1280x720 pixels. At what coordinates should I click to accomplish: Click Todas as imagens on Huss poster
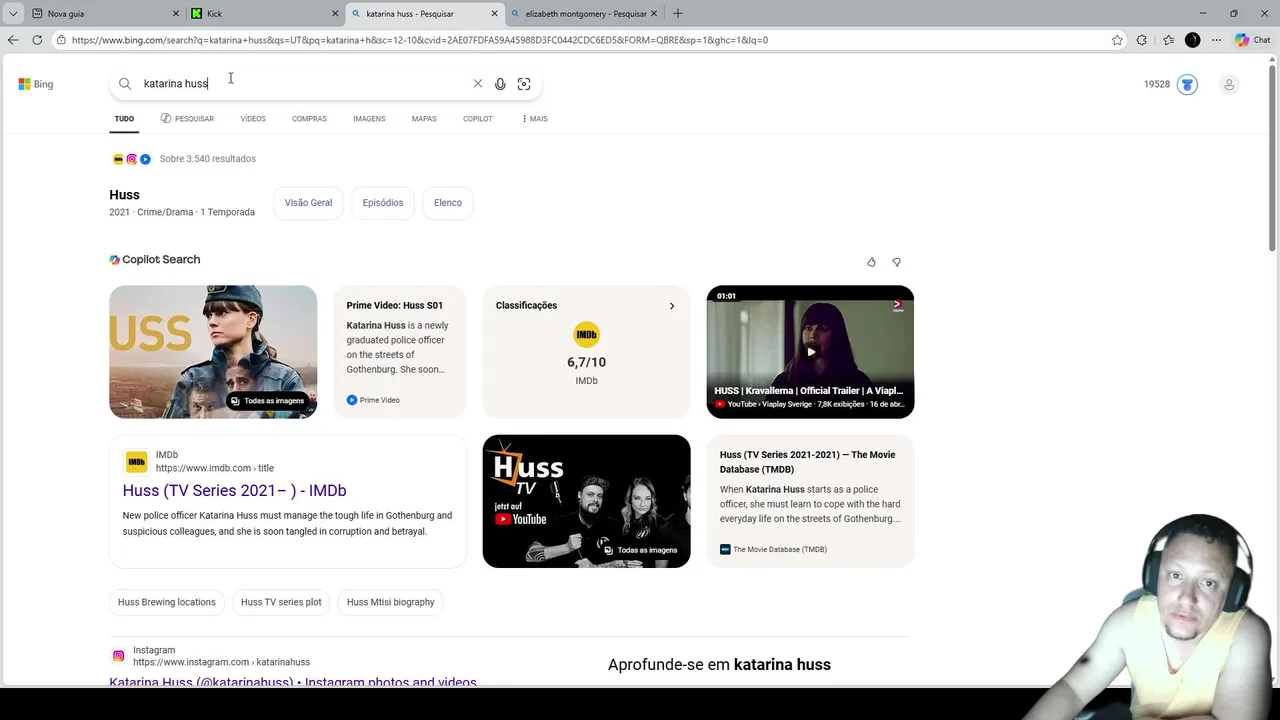pyautogui.click(x=267, y=401)
